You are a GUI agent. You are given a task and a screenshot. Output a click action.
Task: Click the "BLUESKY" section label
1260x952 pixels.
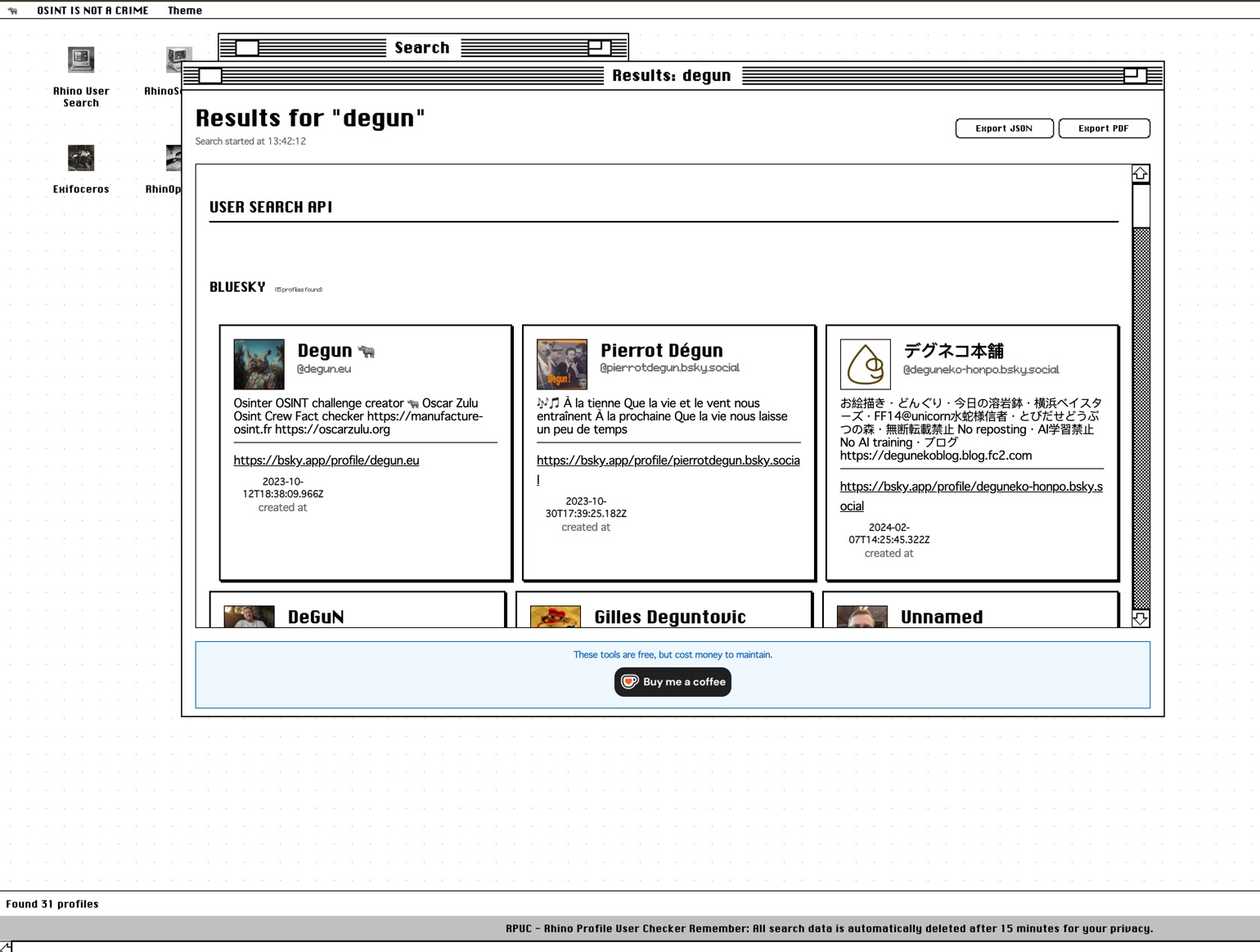click(237, 287)
